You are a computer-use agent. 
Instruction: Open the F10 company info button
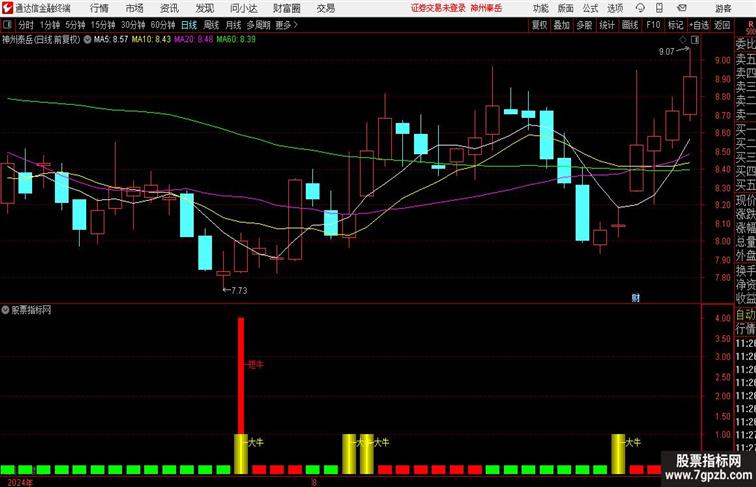(x=653, y=25)
